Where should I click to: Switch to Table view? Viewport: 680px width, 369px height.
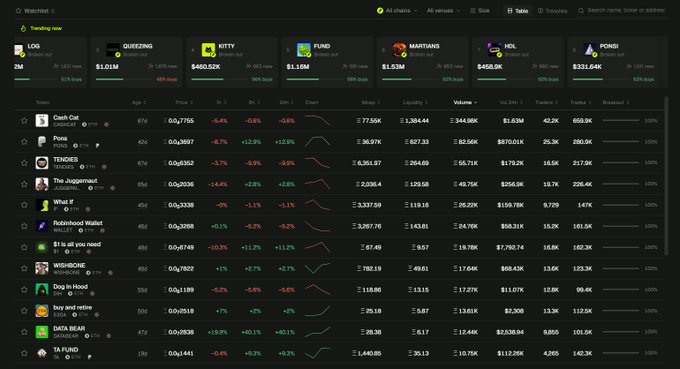coord(518,11)
